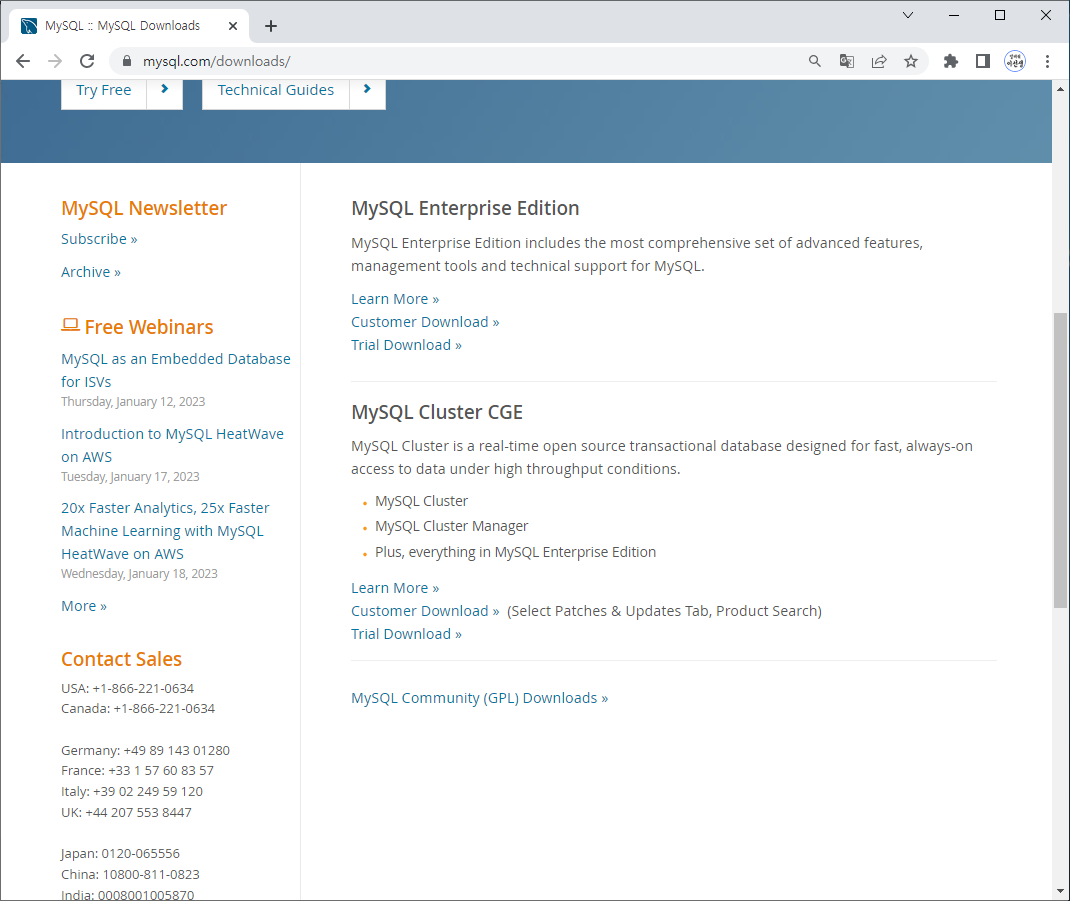Viewport: 1070px width, 901px height.
Task: Bookmark this tab with star icon
Action: pos(911,61)
